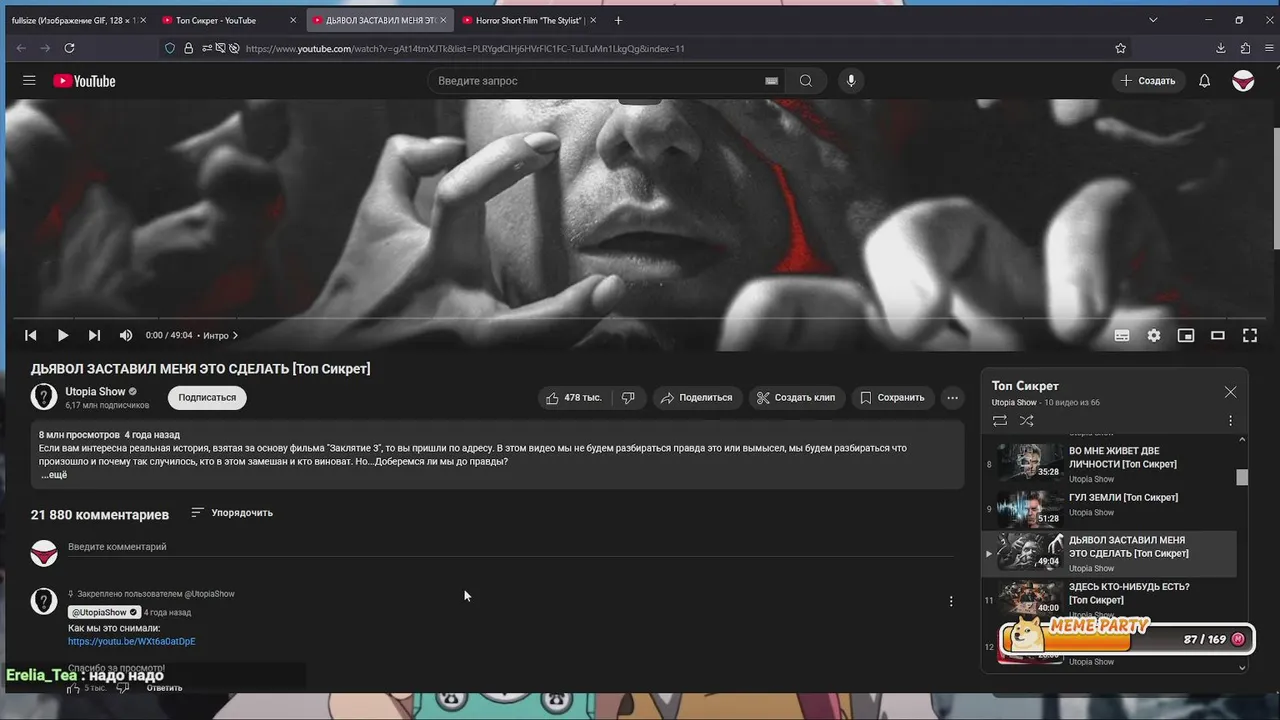
Task: Switch to Топ Сикрет - YouTube tab
Action: point(229,20)
